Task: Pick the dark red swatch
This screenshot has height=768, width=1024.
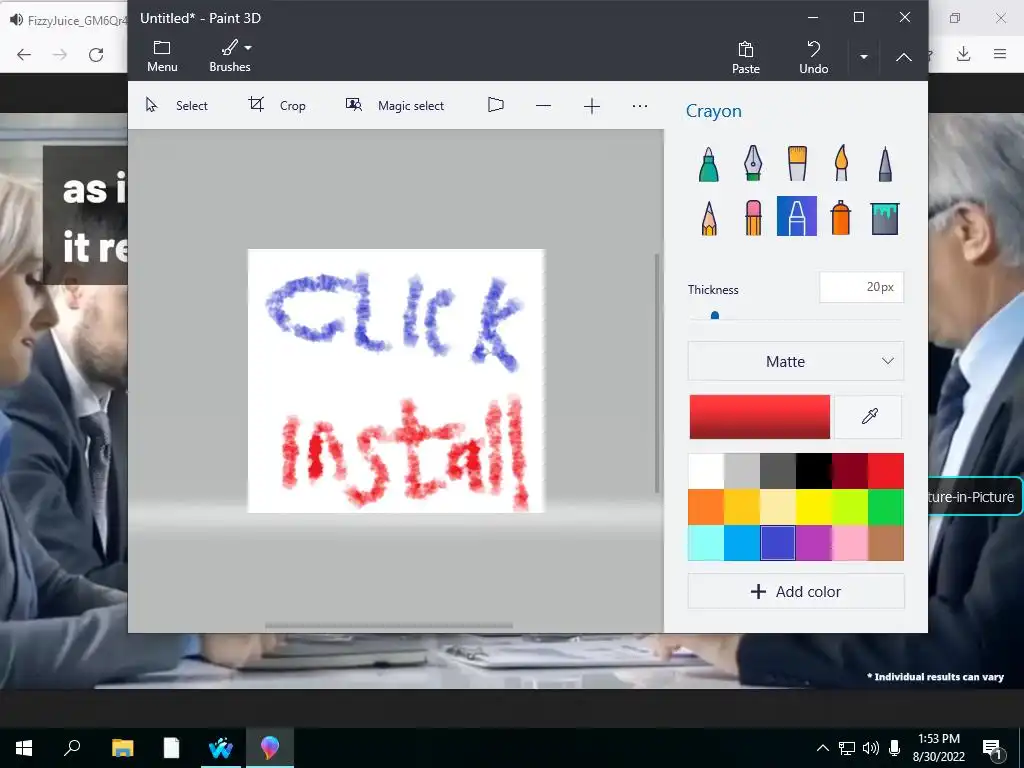Action: (850, 471)
